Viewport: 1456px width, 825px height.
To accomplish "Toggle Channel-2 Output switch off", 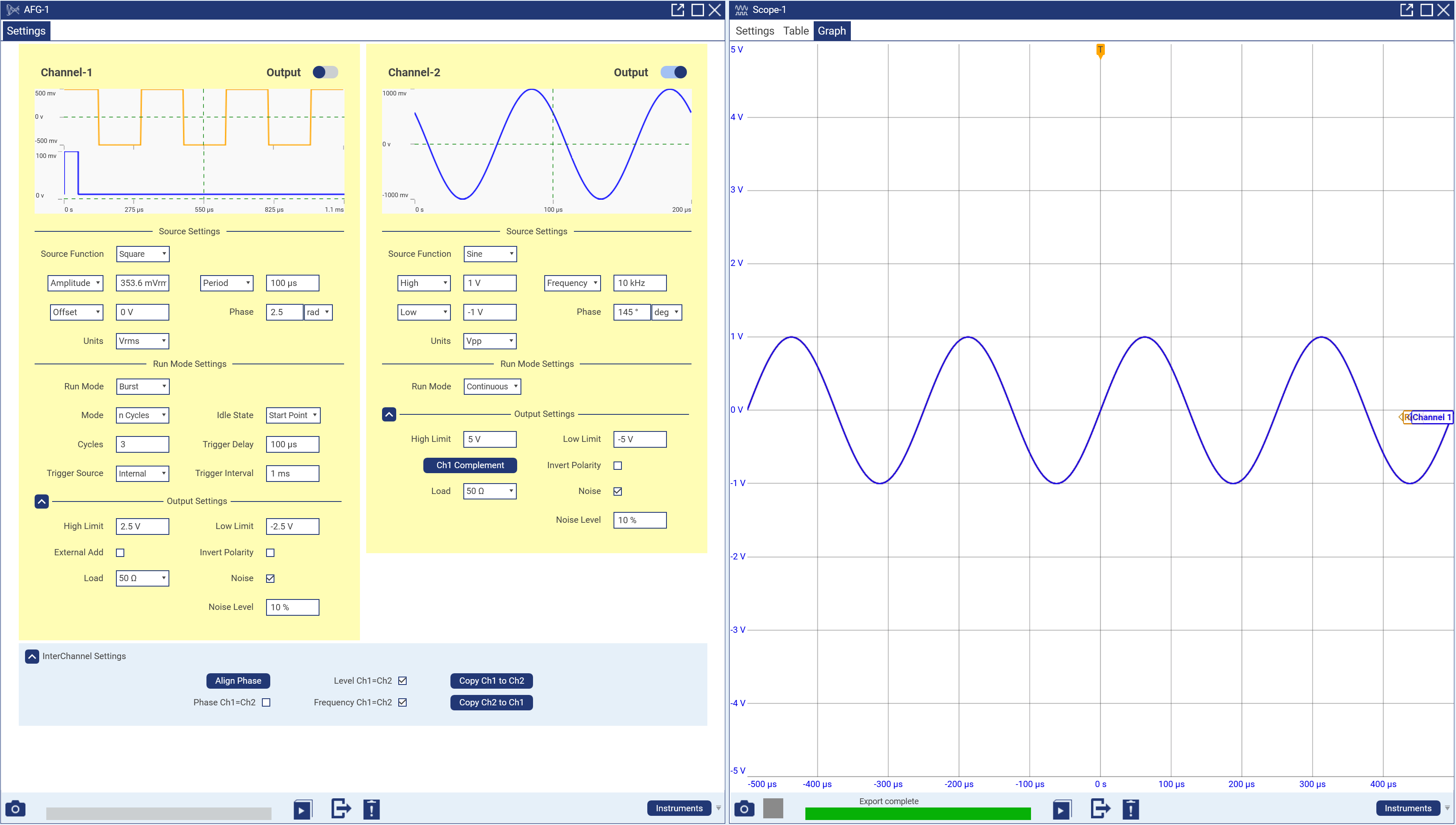I will (x=673, y=72).
